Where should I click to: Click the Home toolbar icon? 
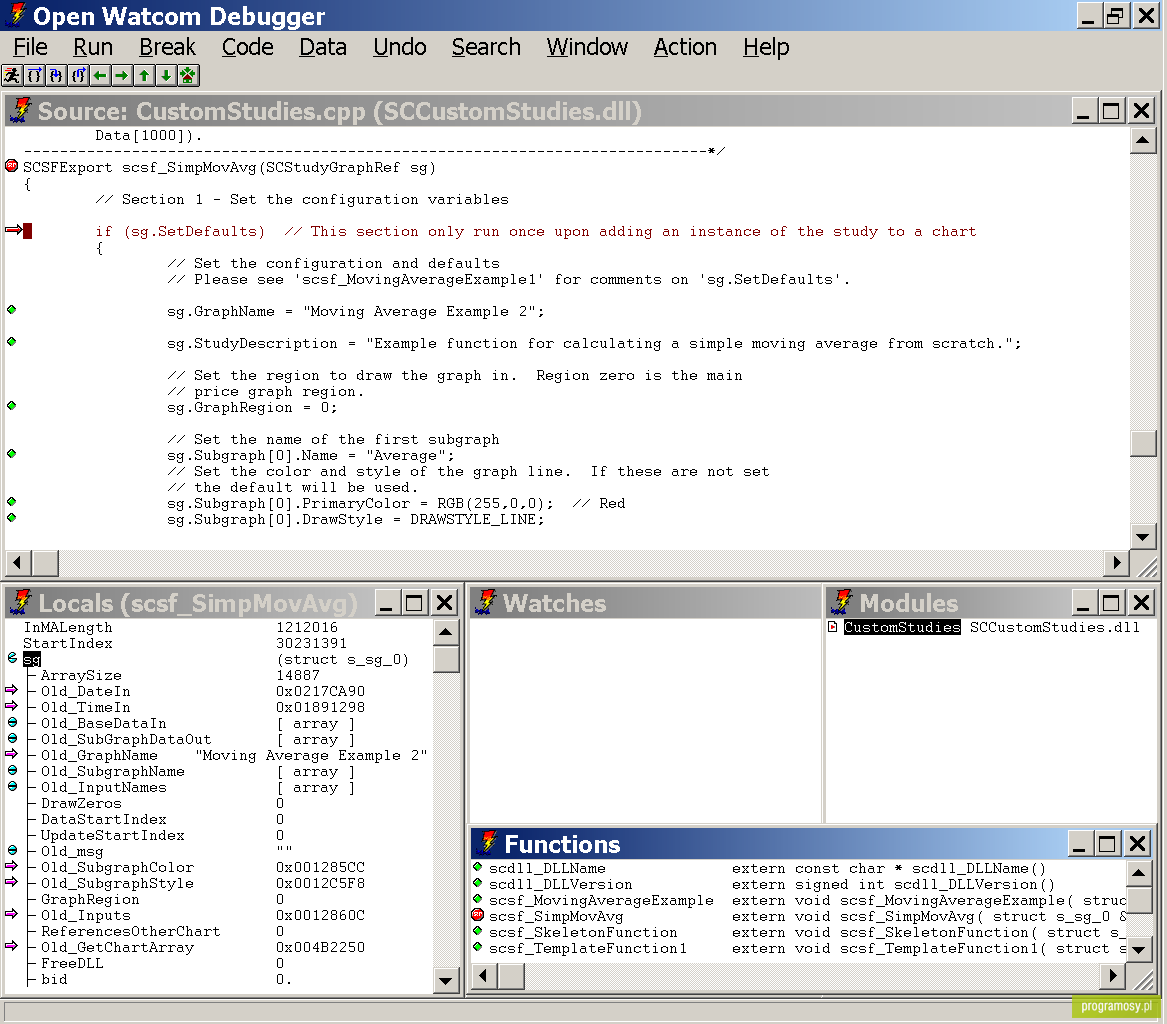click(x=188, y=75)
